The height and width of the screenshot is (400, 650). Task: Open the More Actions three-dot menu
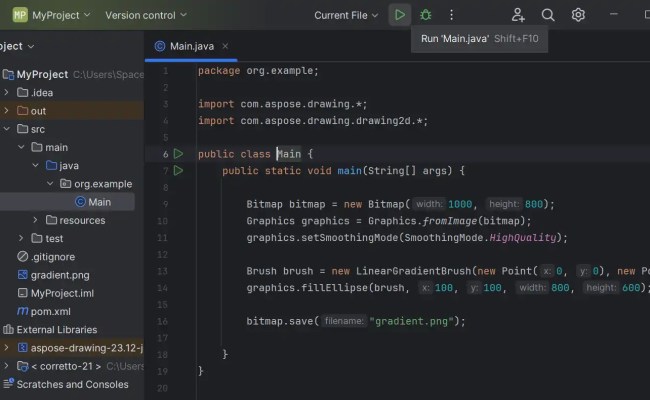(451, 15)
